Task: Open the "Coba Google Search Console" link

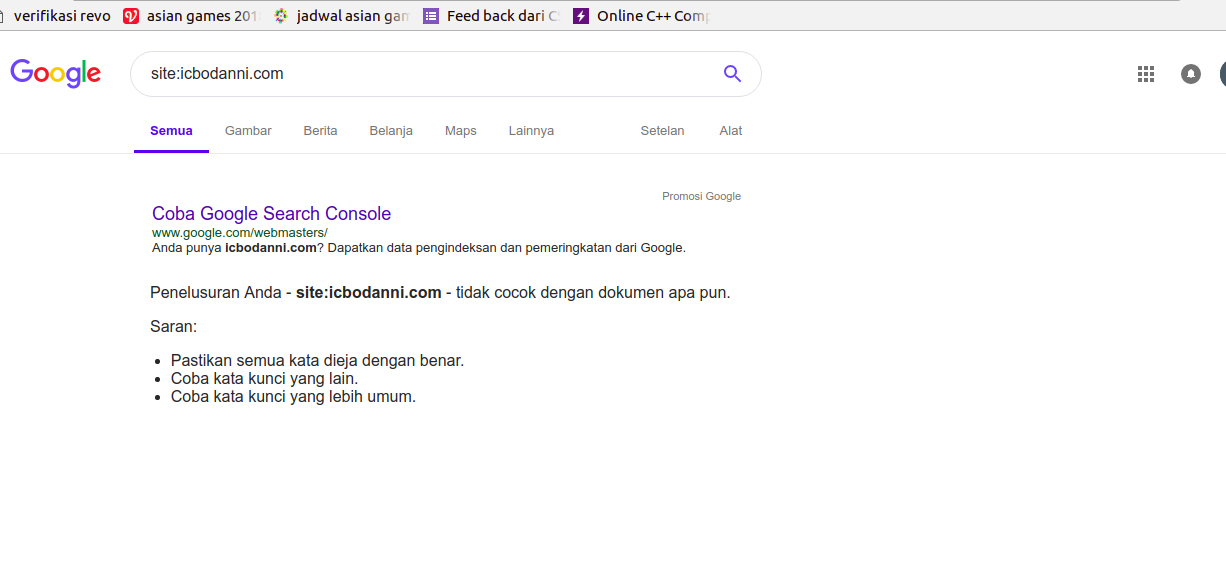Action: tap(271, 213)
